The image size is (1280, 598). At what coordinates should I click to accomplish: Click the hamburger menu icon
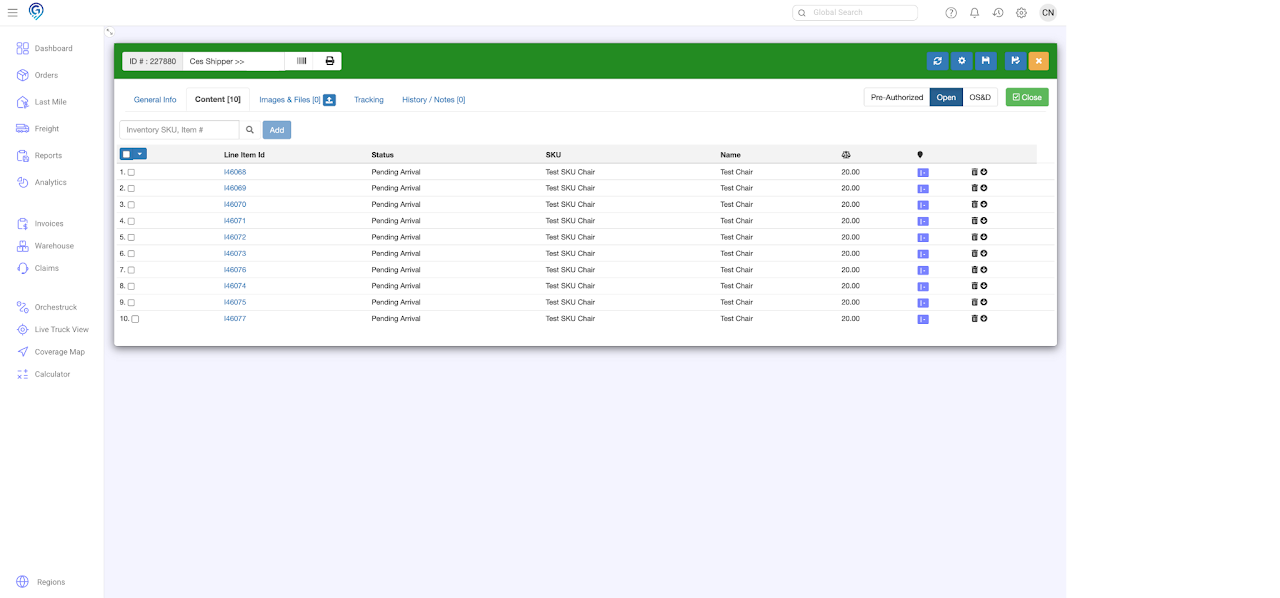tap(12, 13)
